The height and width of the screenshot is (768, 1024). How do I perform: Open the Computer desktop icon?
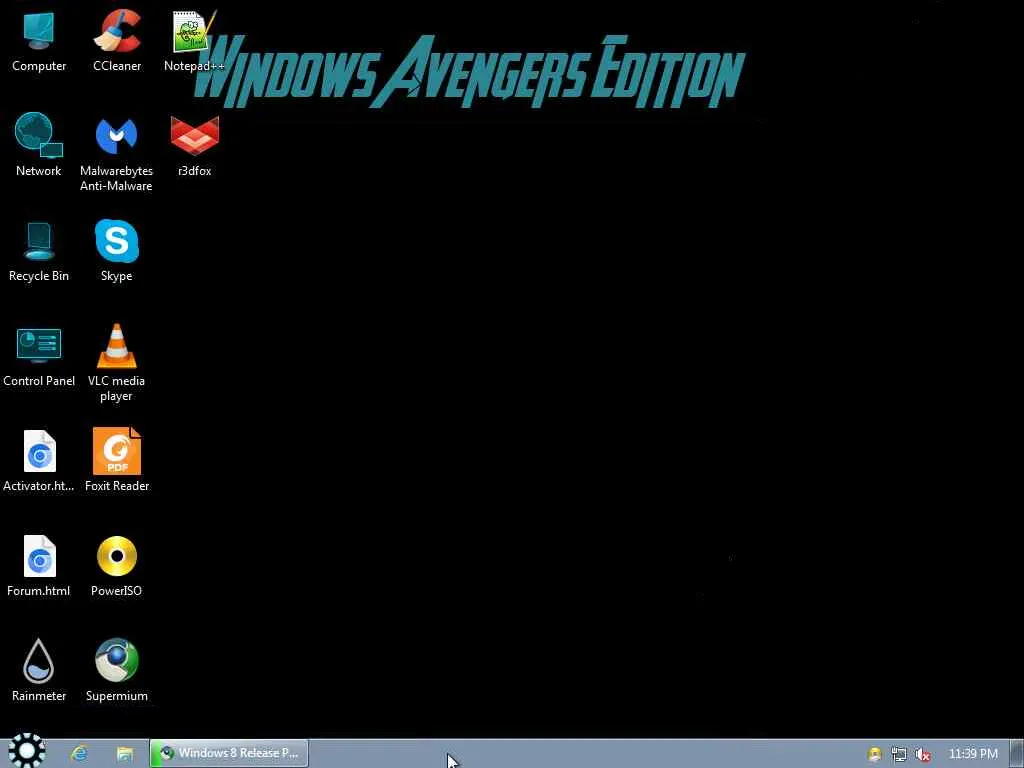coord(39,40)
